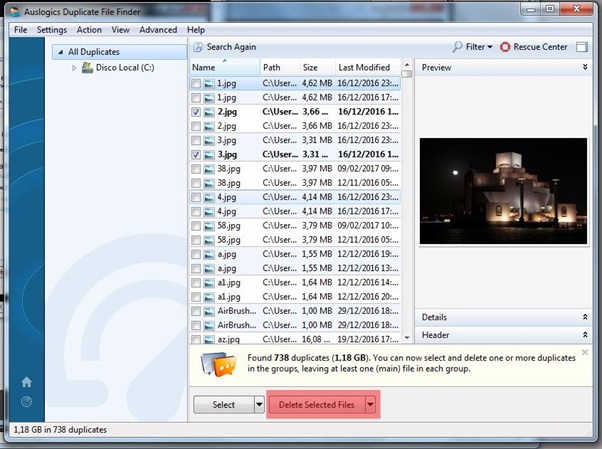This screenshot has height=449, width=602.
Task: Close the found duplicates info banner
Action: click(584, 352)
